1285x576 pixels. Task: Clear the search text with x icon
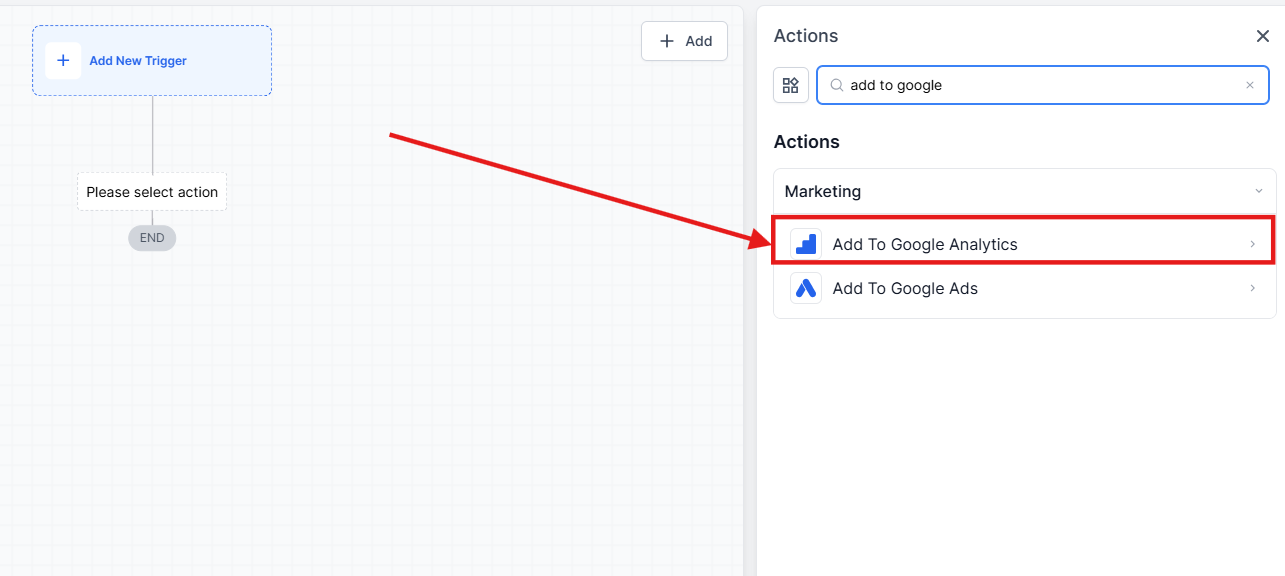pos(1249,85)
